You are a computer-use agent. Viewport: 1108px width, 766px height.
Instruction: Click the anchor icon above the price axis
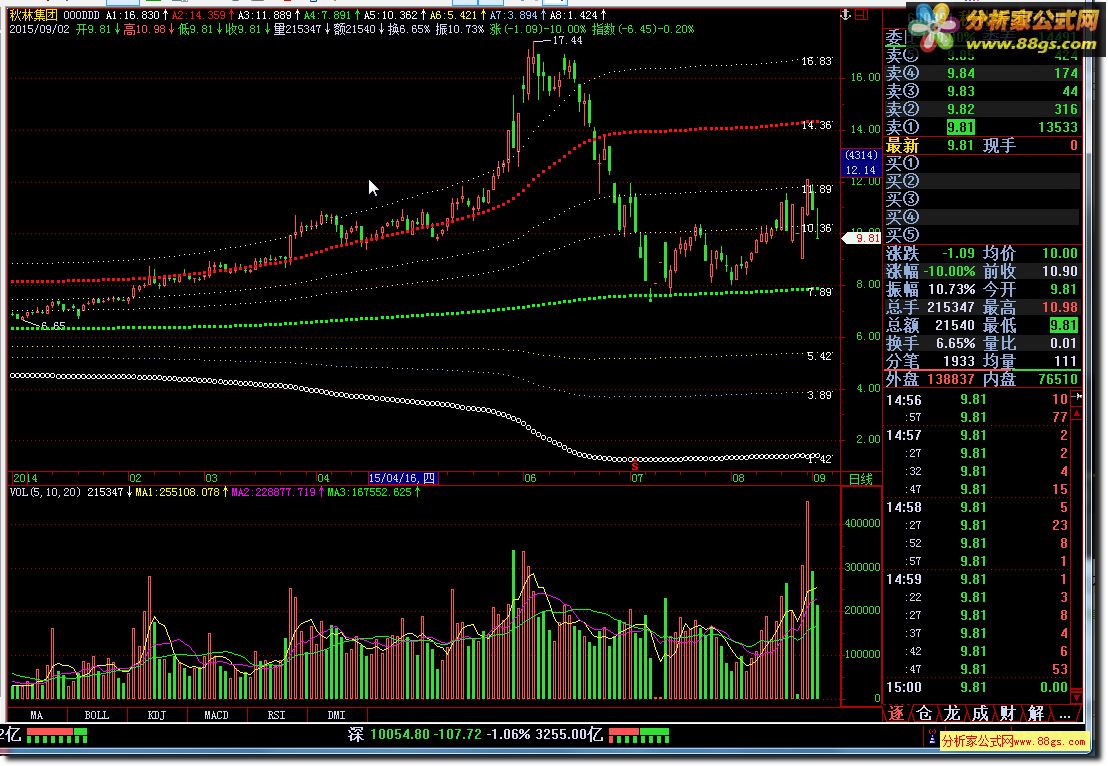(845, 15)
